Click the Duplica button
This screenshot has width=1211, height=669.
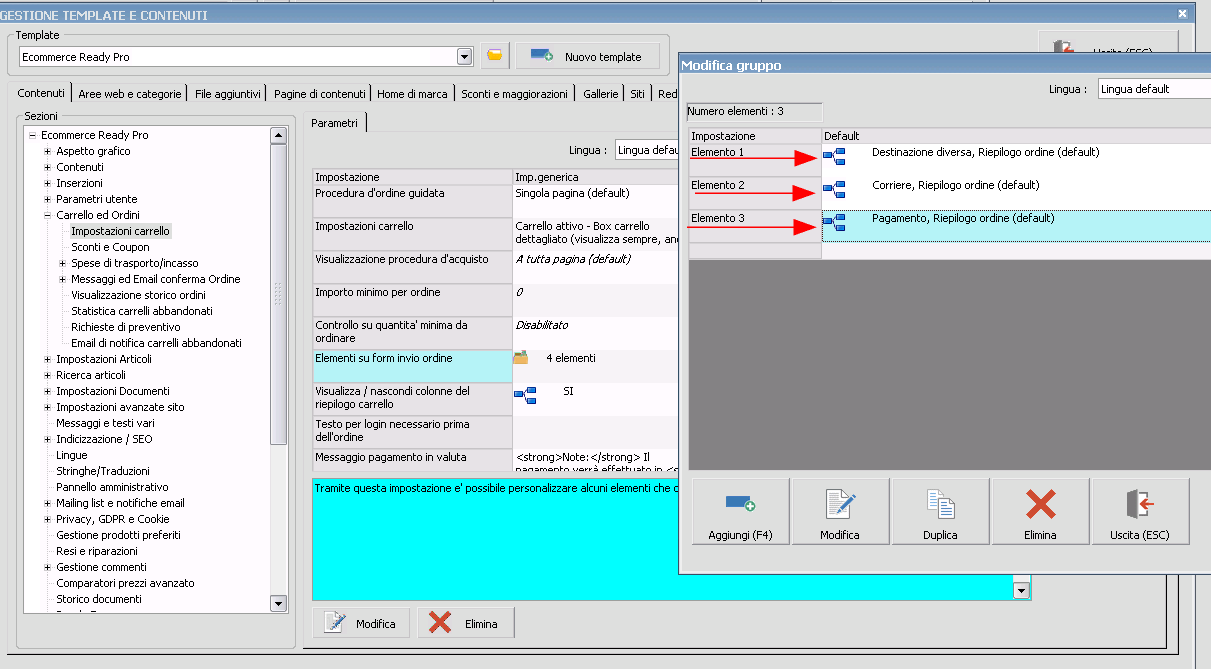(x=940, y=511)
